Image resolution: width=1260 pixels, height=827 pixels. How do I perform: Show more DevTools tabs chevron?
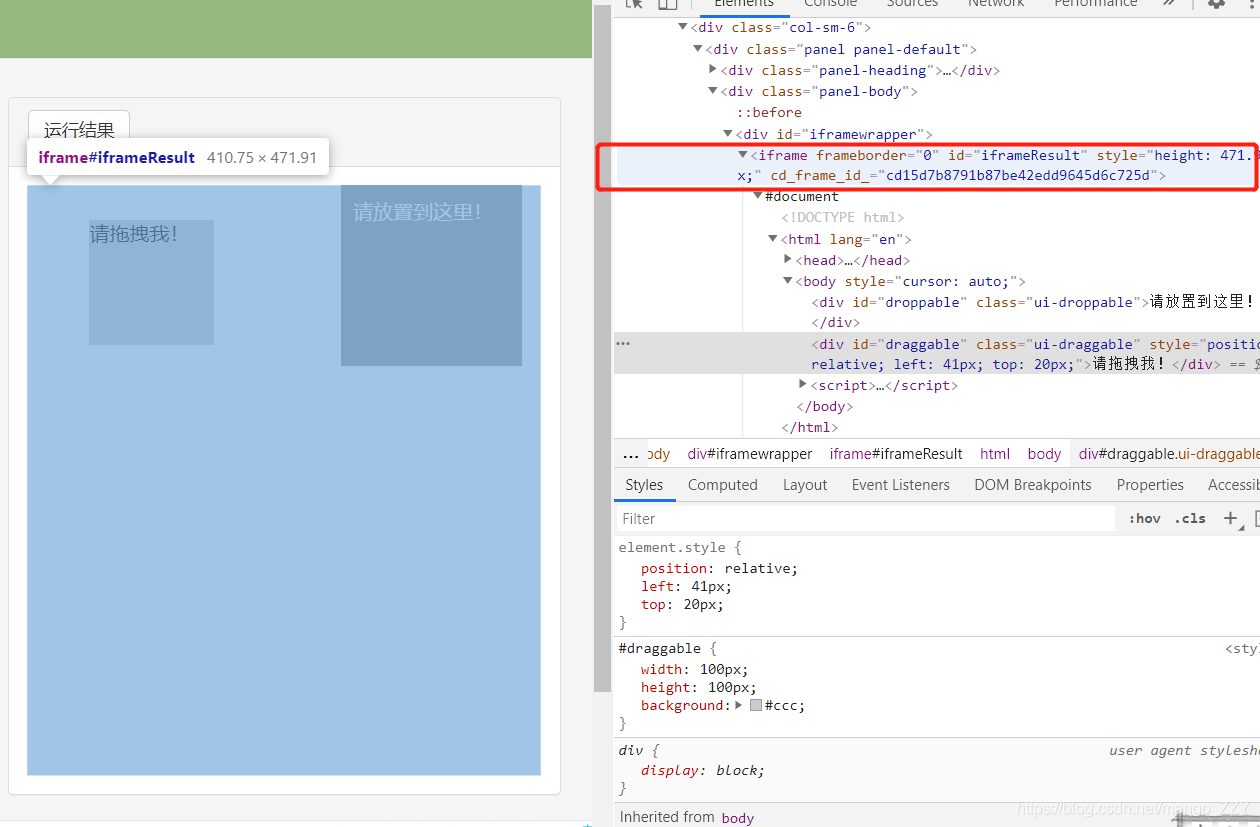[x=1169, y=3]
